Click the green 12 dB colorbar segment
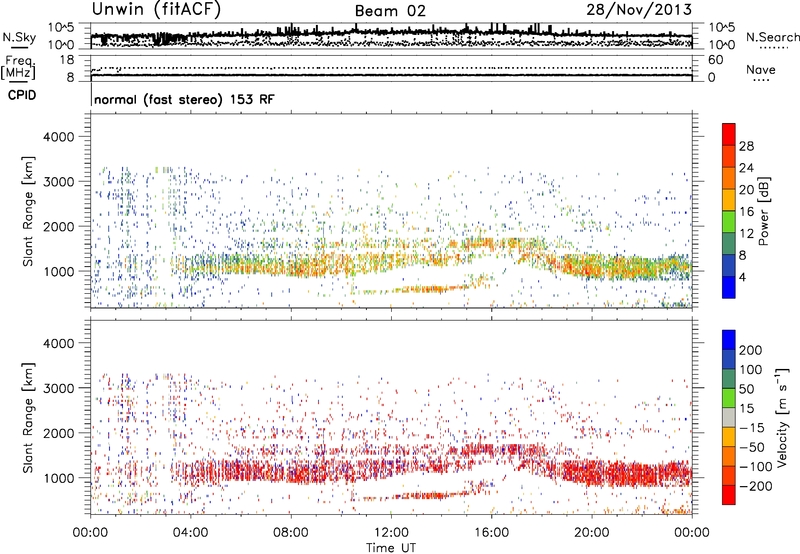800x554 pixels. [x=729, y=221]
